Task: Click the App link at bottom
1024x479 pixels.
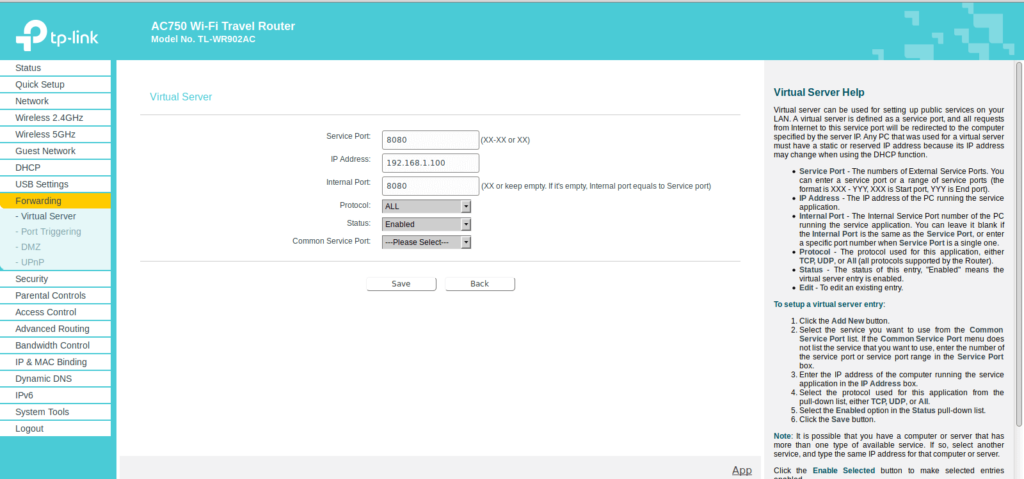Action: pyautogui.click(x=741, y=470)
